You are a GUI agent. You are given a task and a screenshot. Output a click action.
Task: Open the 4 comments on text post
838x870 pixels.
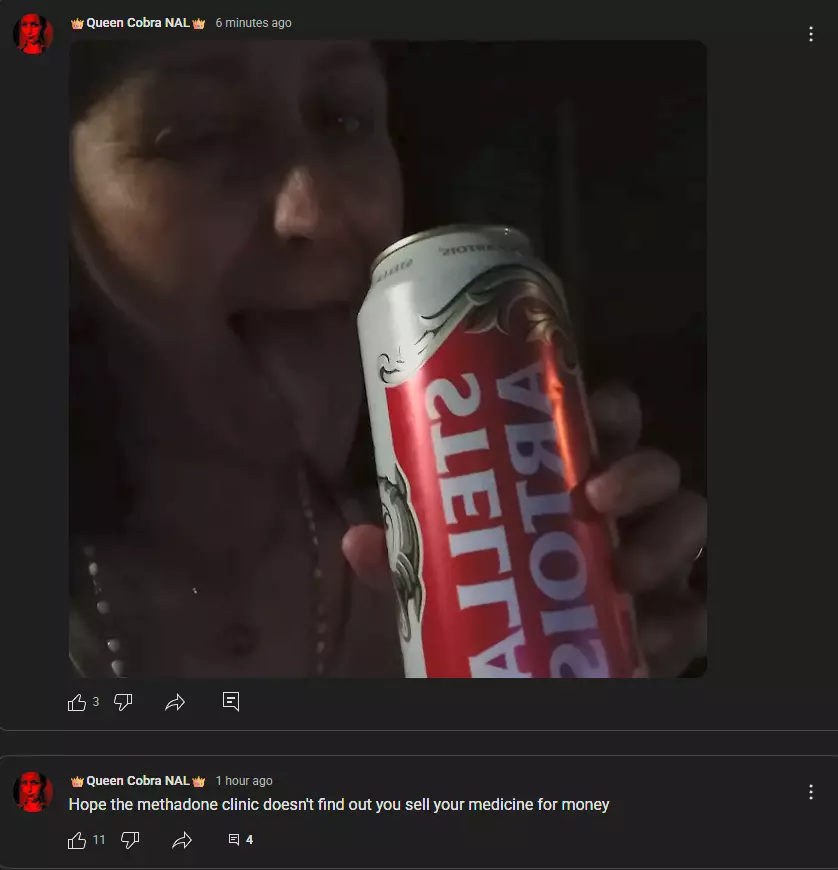click(x=241, y=839)
